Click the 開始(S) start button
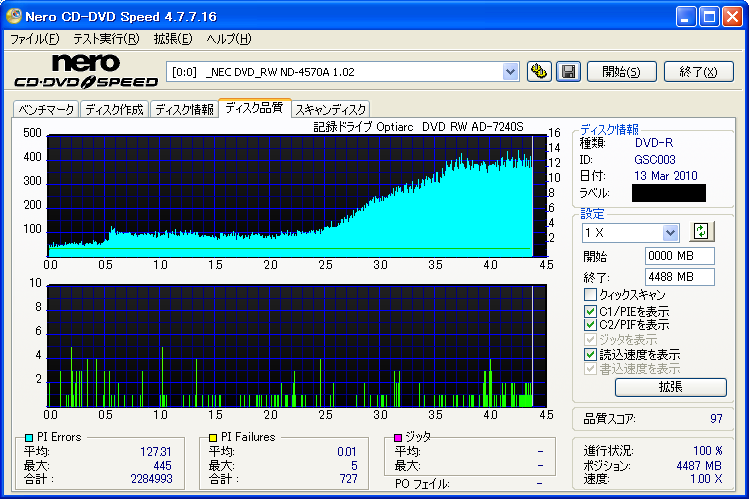The height and width of the screenshot is (499, 749). tap(621, 72)
